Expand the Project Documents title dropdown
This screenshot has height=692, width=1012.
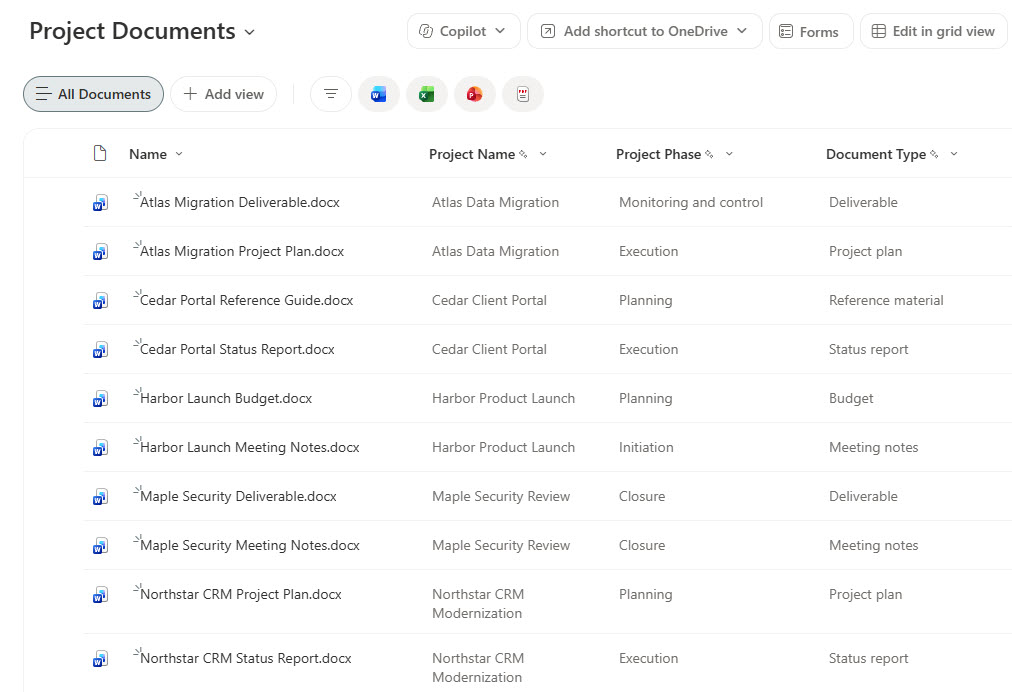pos(250,32)
